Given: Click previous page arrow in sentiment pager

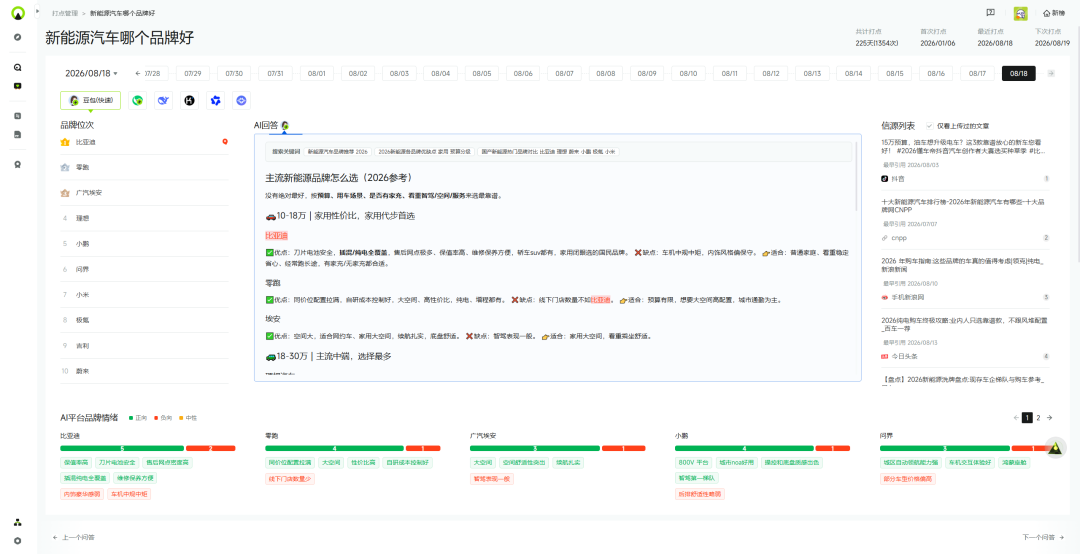Looking at the screenshot, I should (1016, 418).
